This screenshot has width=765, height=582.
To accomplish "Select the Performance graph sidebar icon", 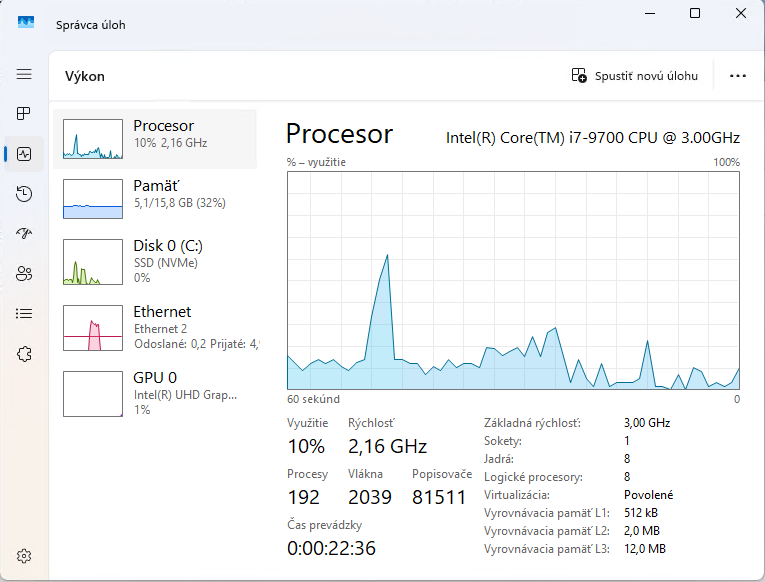I will [x=24, y=154].
